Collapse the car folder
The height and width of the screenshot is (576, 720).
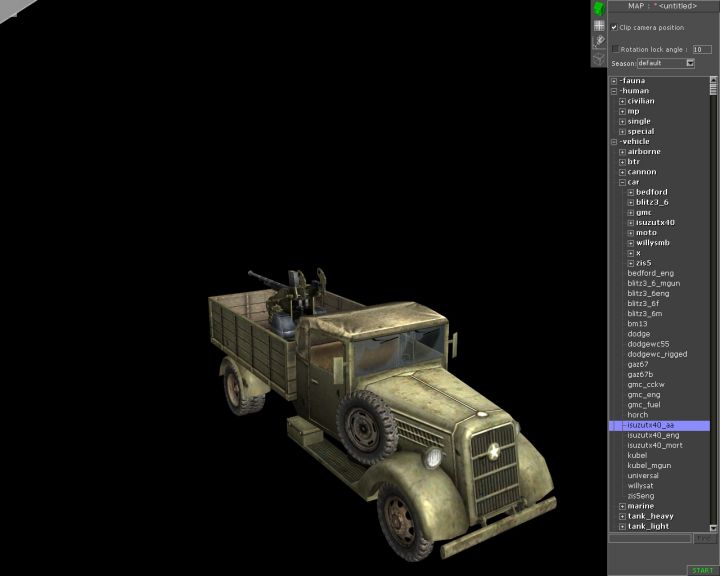pyautogui.click(x=622, y=182)
